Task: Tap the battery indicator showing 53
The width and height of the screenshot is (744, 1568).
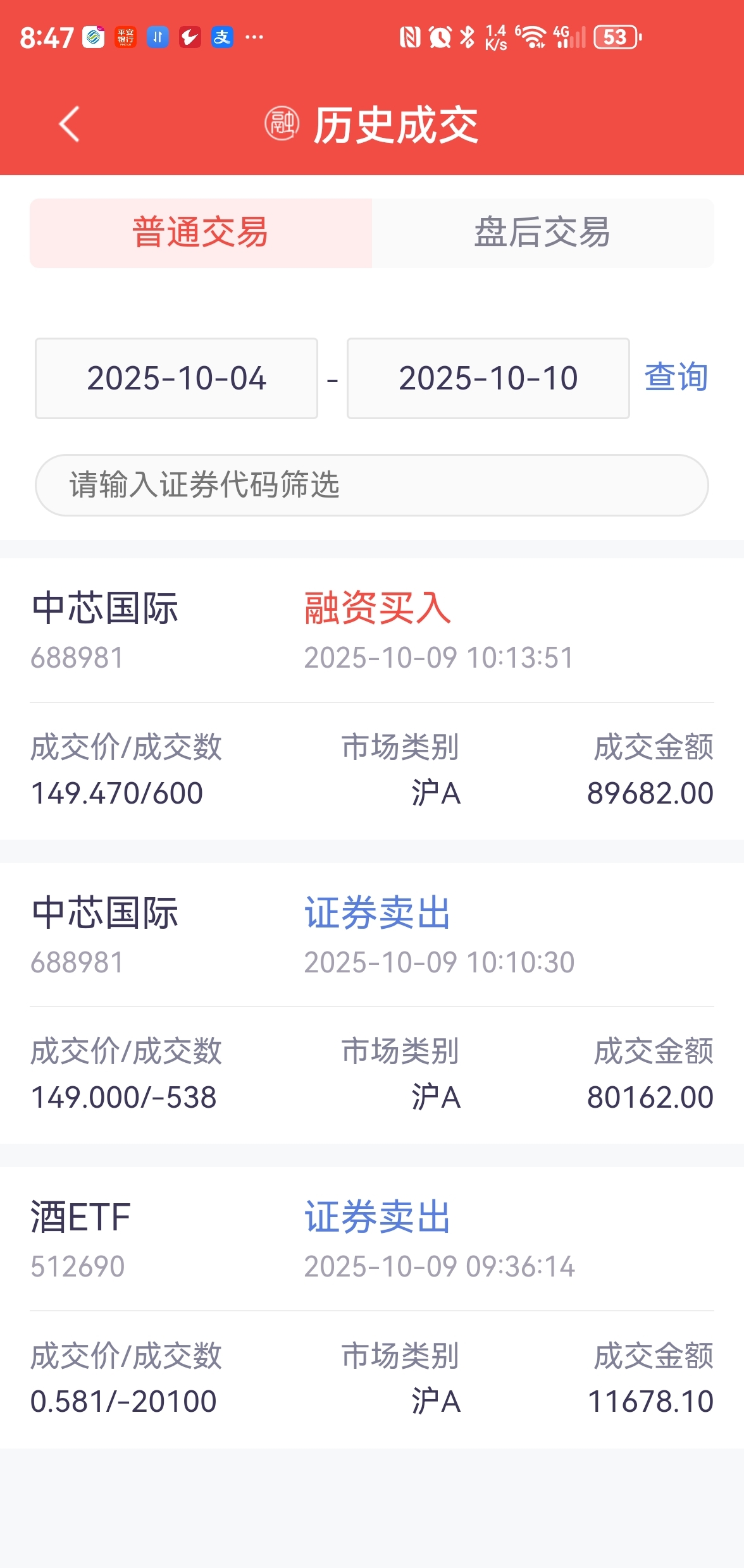Action: 617,37
